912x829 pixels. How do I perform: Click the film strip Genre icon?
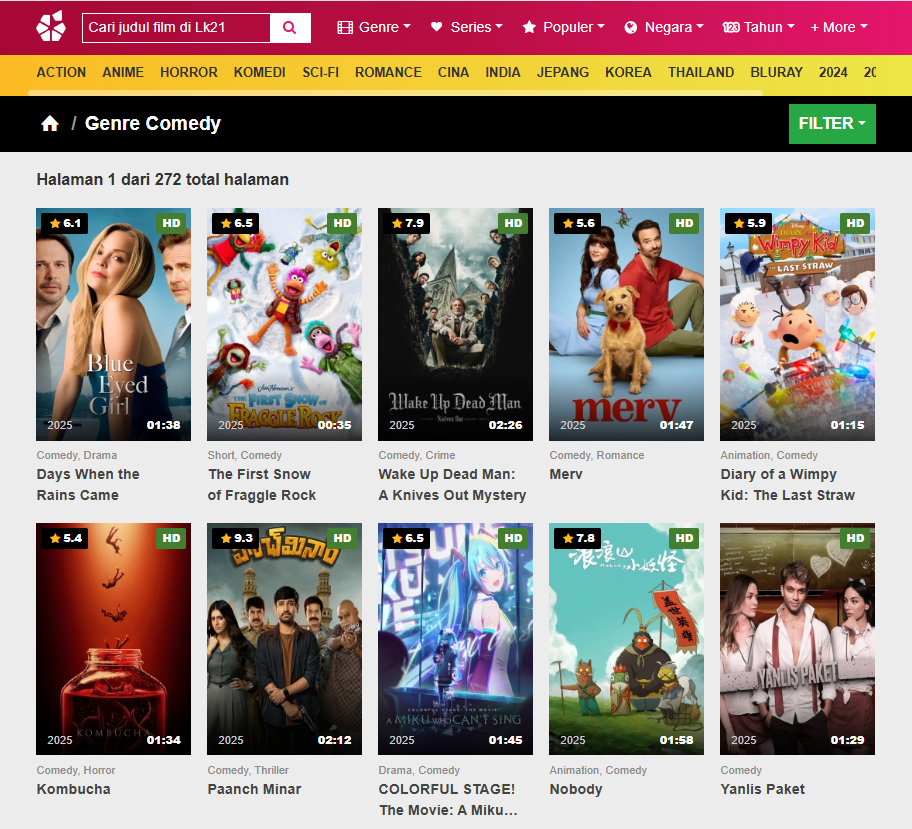345,27
